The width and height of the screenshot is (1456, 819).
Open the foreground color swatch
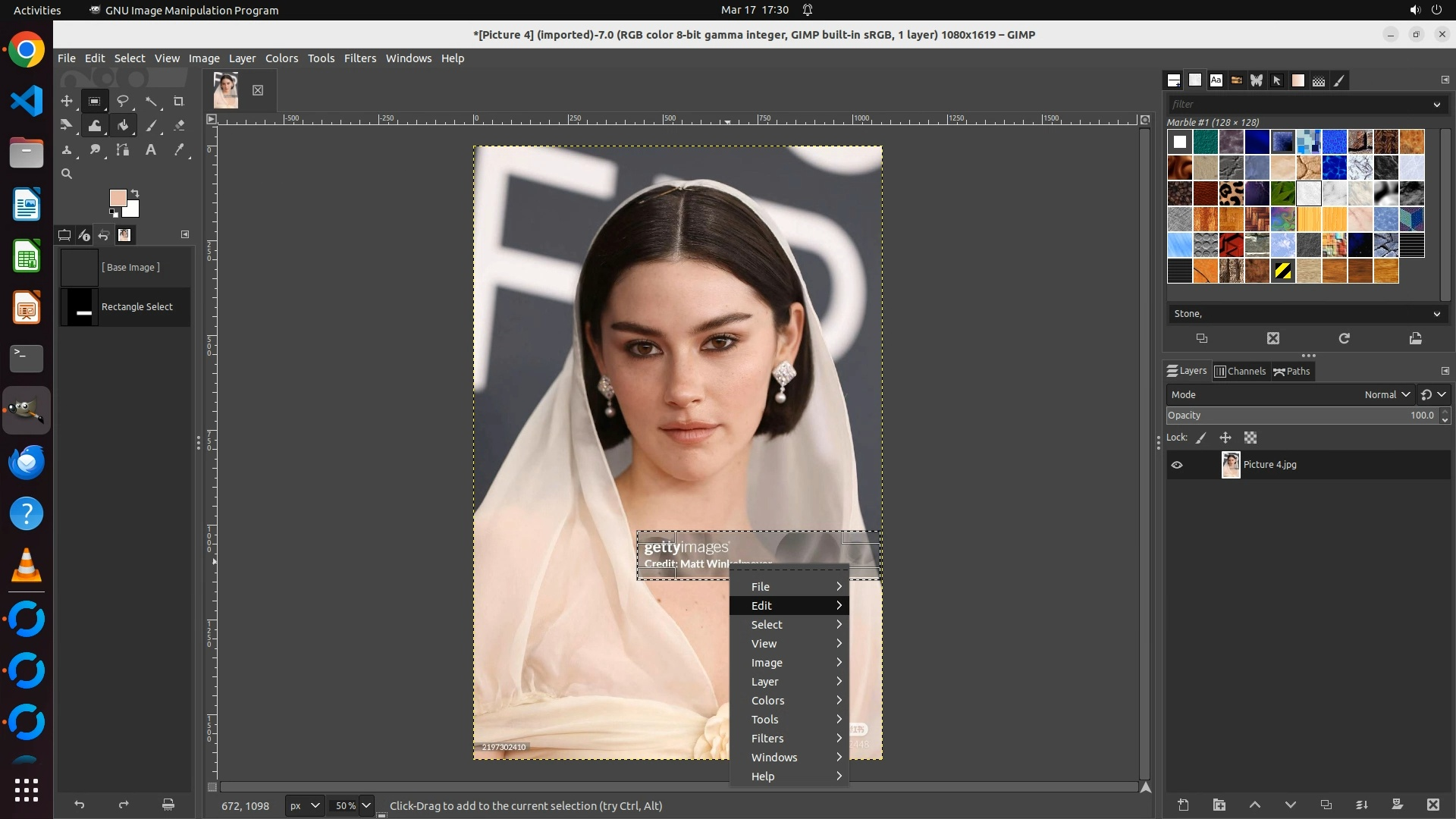click(118, 197)
